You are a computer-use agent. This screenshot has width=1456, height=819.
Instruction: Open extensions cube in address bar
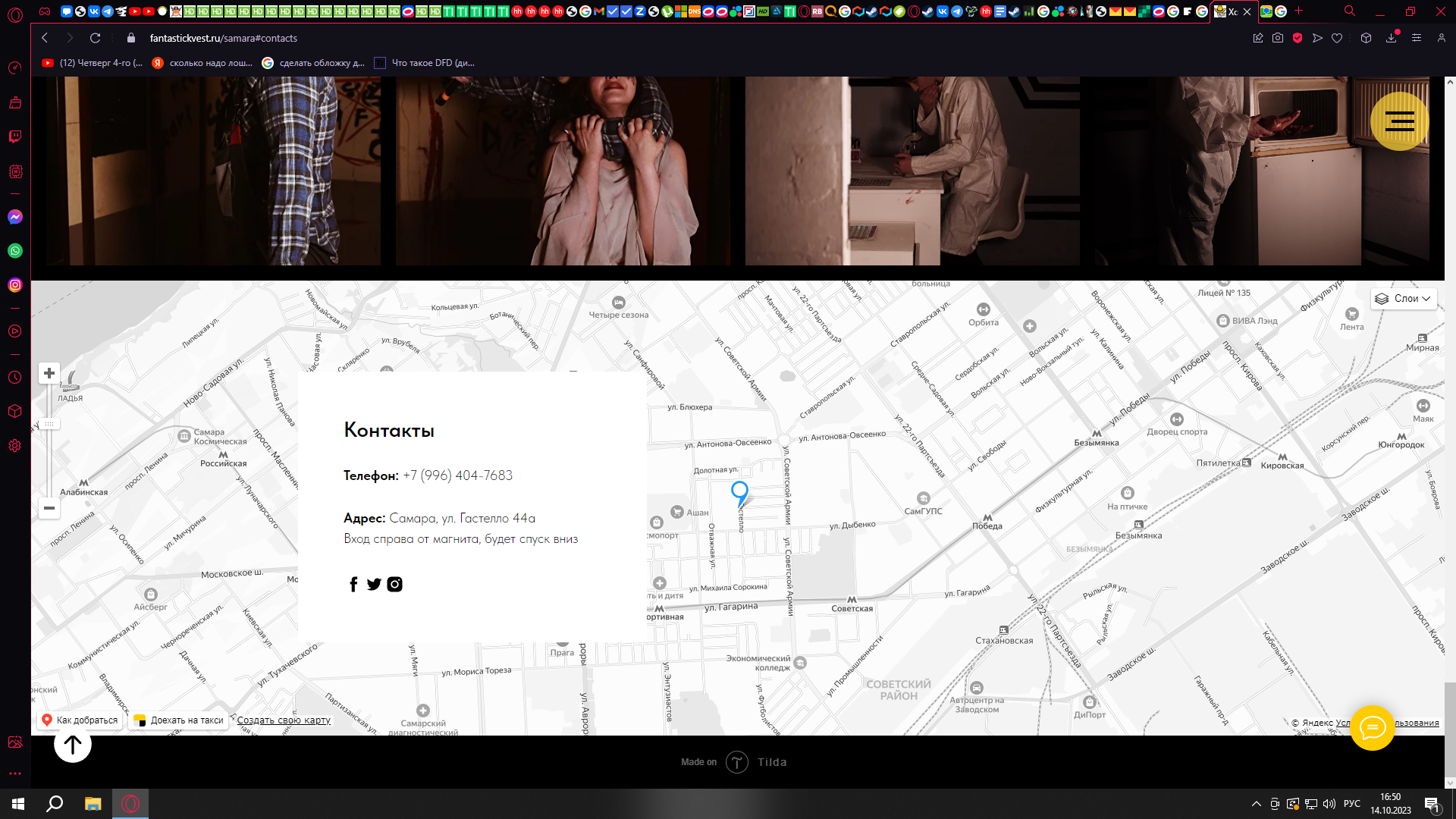pos(1366,38)
